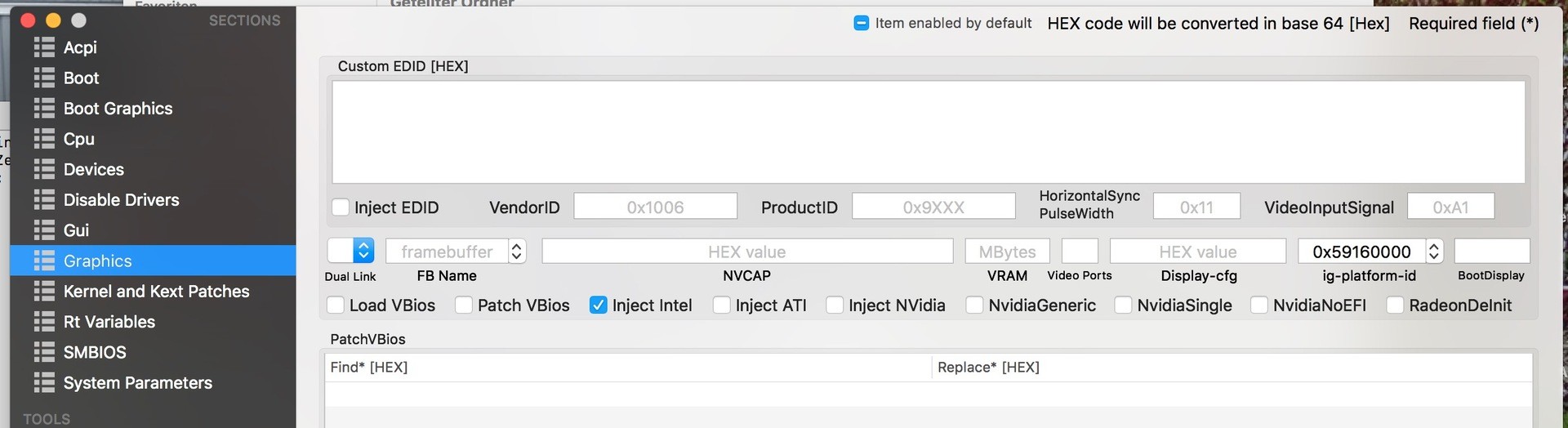Click the list icon next to Gui
The height and width of the screenshot is (428, 1568).
(x=44, y=230)
